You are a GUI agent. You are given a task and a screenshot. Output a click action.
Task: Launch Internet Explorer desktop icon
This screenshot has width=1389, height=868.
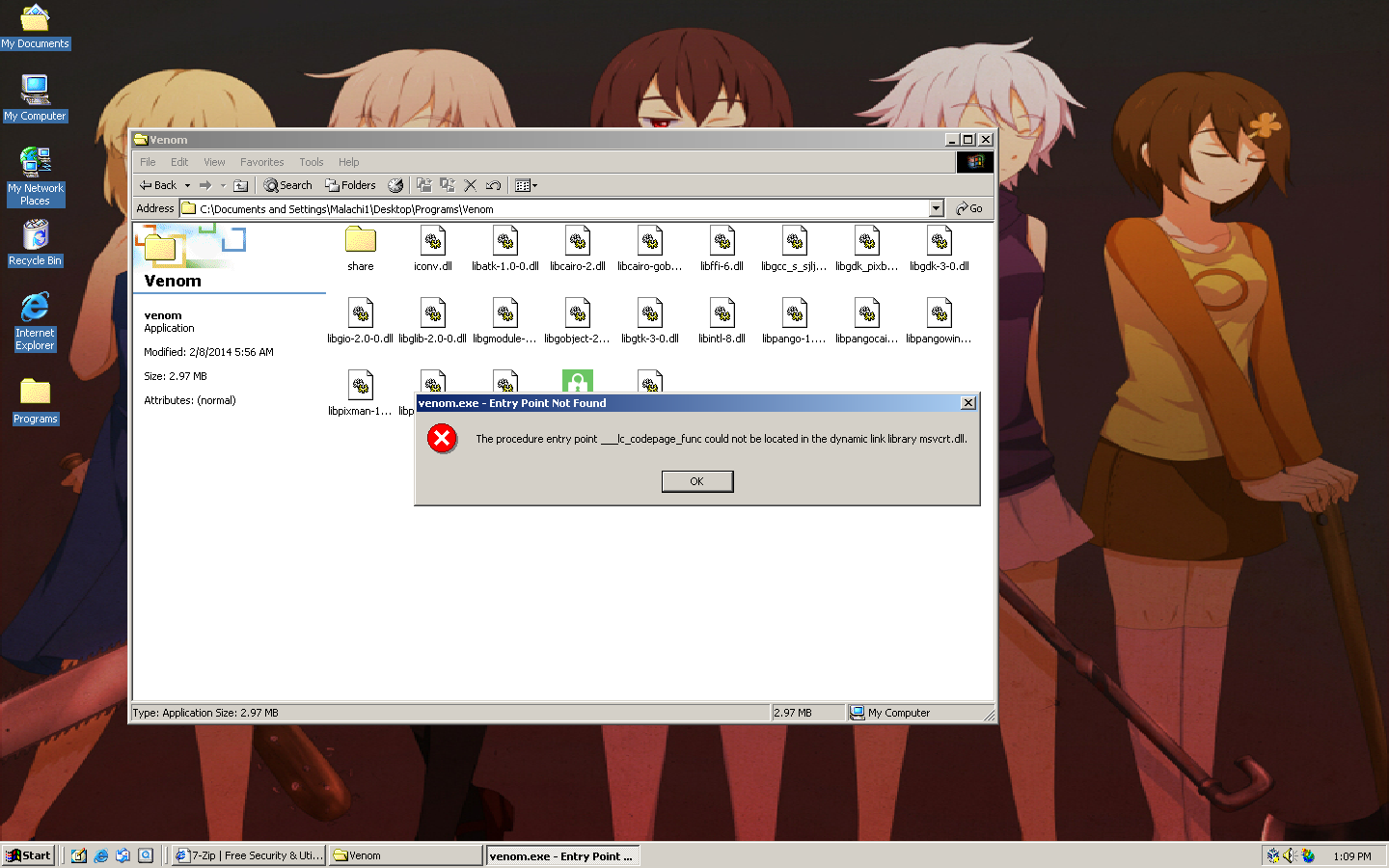pyautogui.click(x=36, y=322)
